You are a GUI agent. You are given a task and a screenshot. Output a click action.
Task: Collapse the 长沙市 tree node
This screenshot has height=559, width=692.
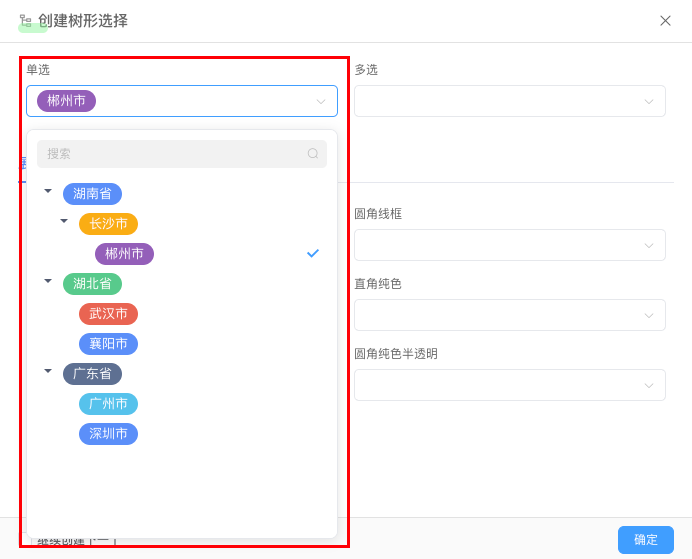point(64,221)
